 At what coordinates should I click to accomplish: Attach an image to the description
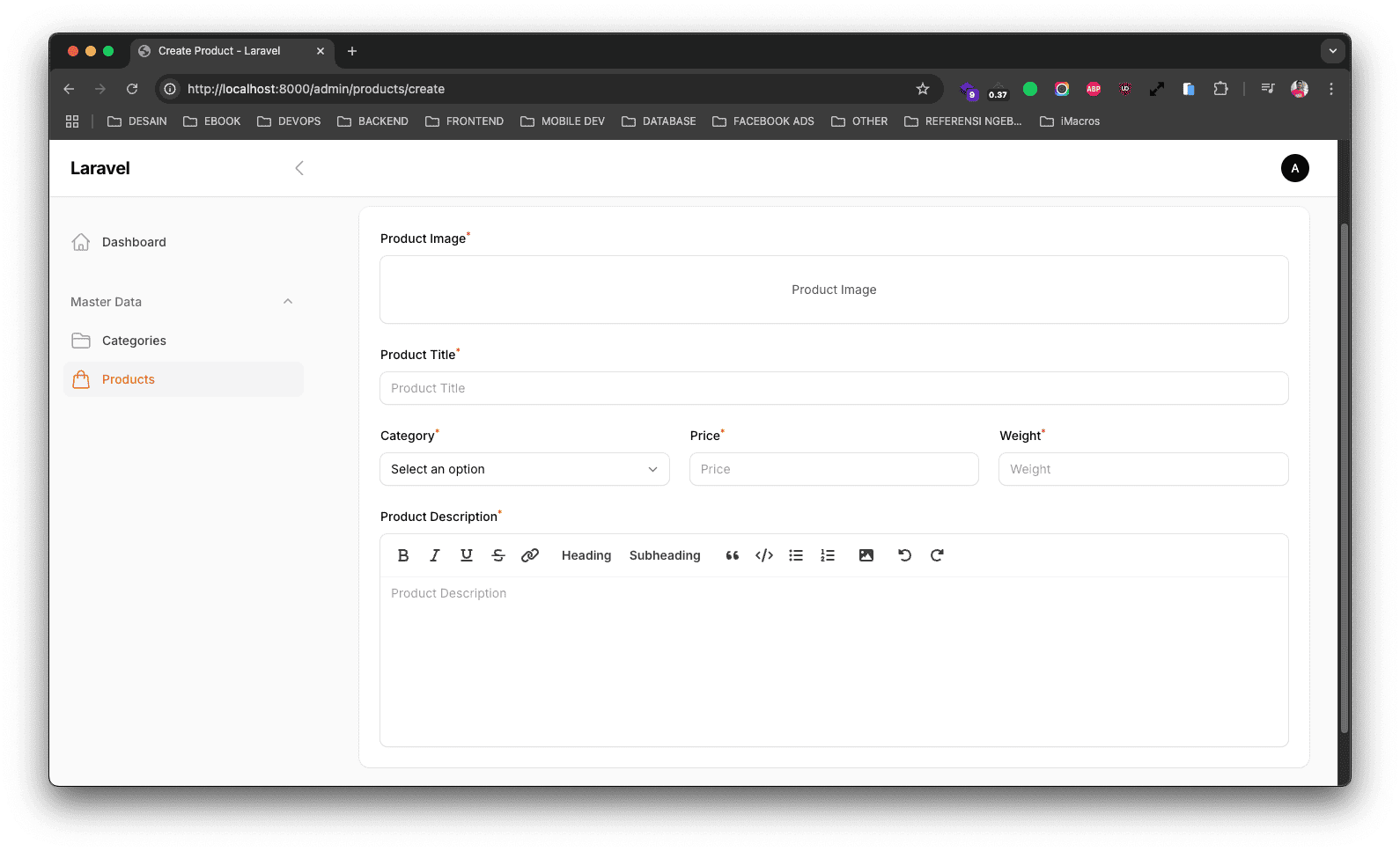point(866,555)
